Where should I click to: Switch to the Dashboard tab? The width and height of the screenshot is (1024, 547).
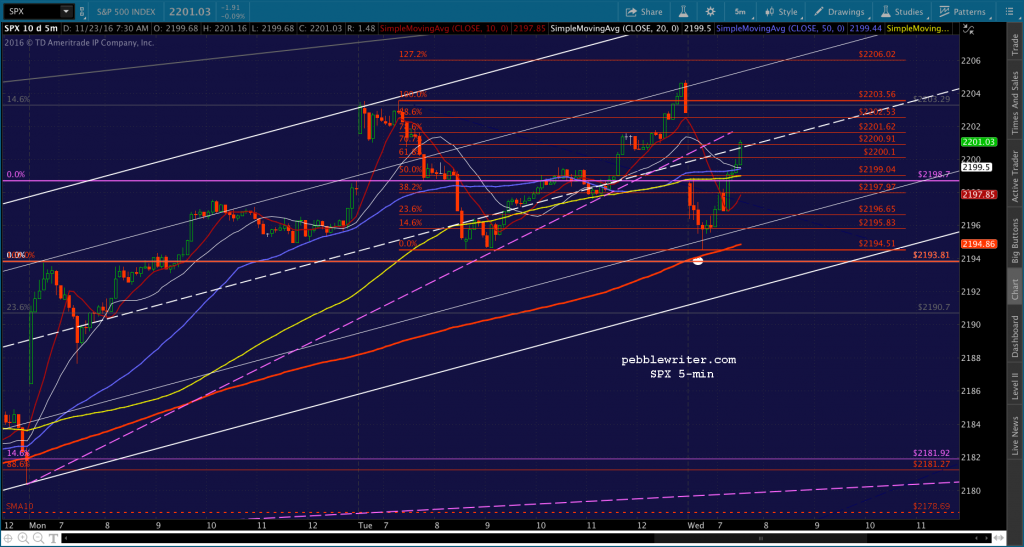[x=1016, y=336]
